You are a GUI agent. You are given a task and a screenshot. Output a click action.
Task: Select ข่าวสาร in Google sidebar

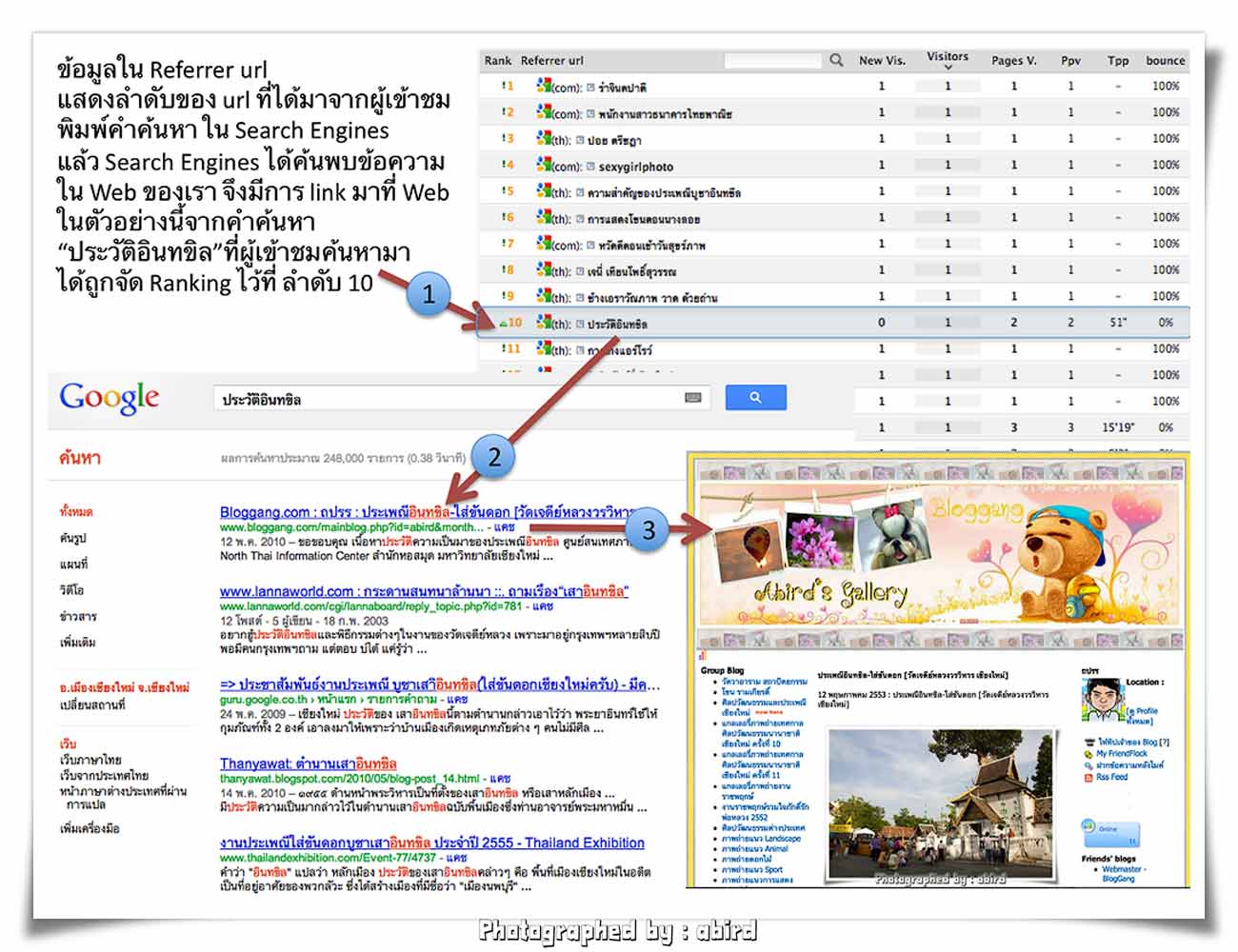click(78, 616)
